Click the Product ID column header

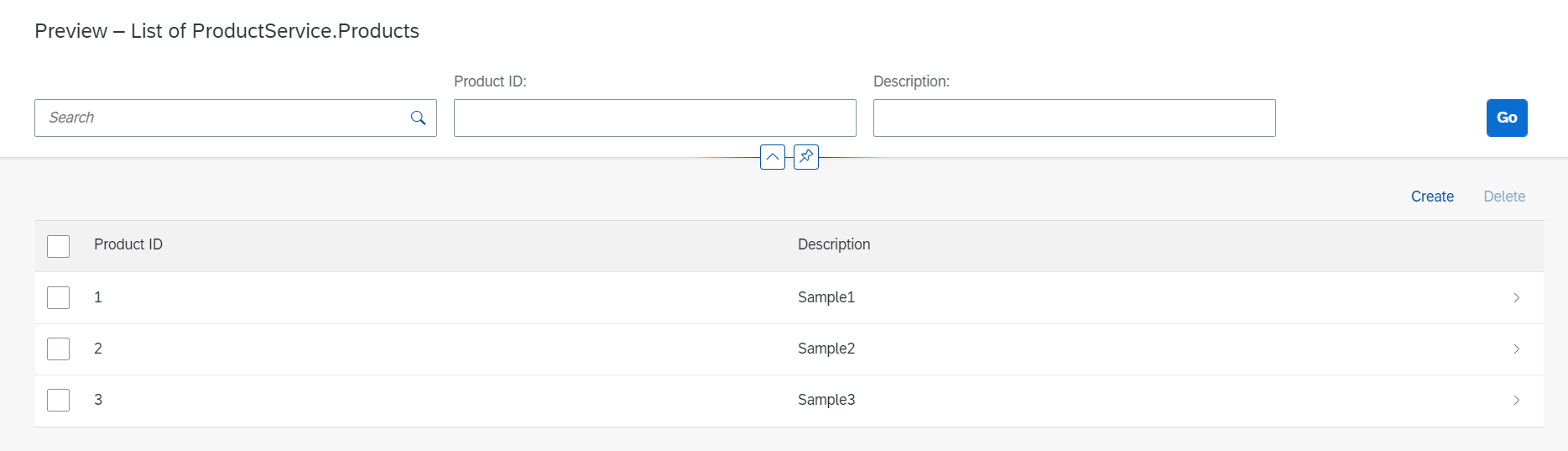(x=128, y=244)
